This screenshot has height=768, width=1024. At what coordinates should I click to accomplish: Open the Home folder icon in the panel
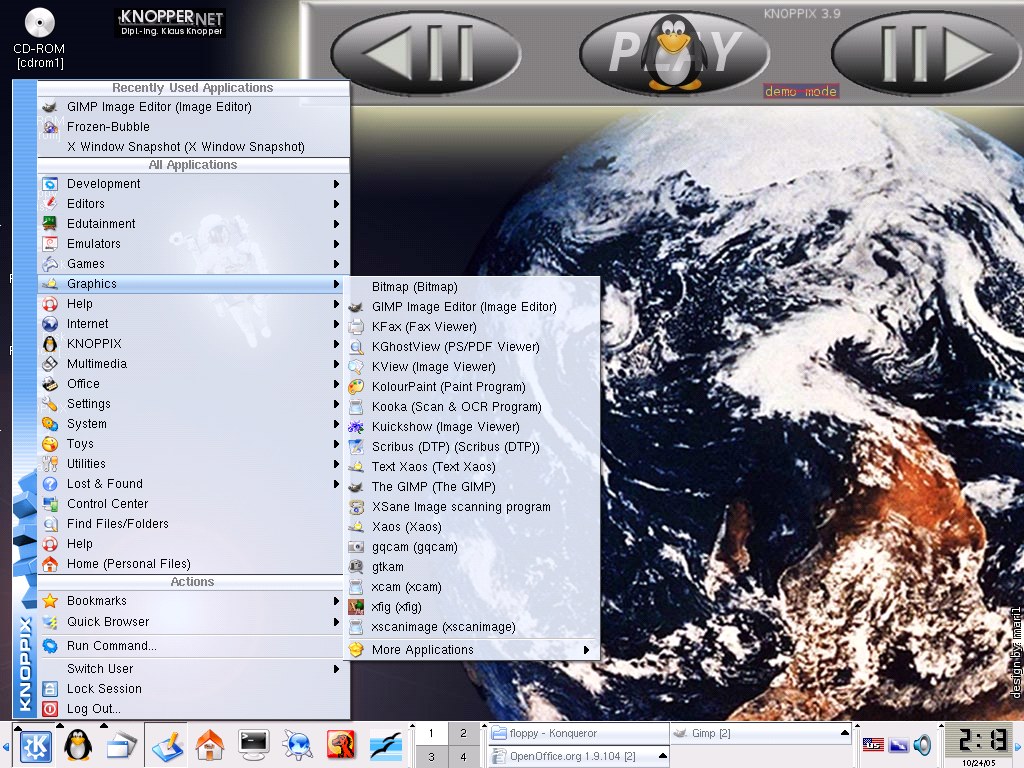[x=210, y=744]
